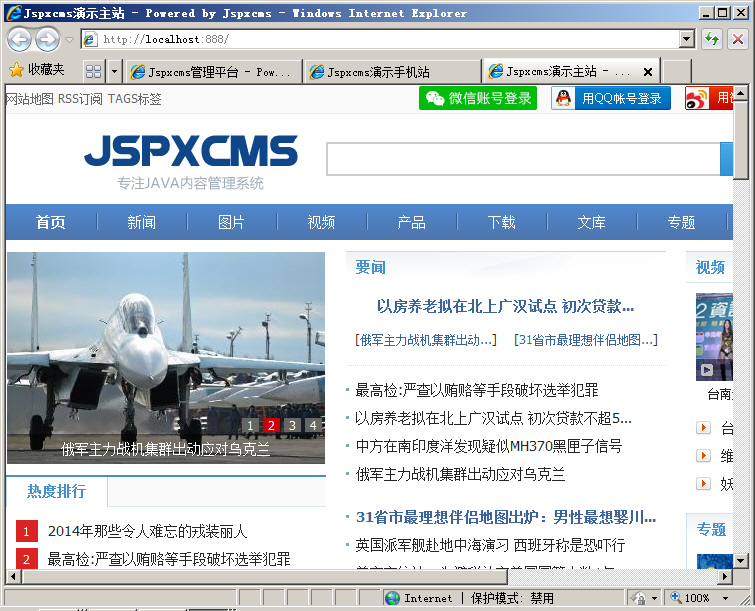The image size is (755, 611).
Task: Open the Favorites star button
Action: tap(17, 70)
